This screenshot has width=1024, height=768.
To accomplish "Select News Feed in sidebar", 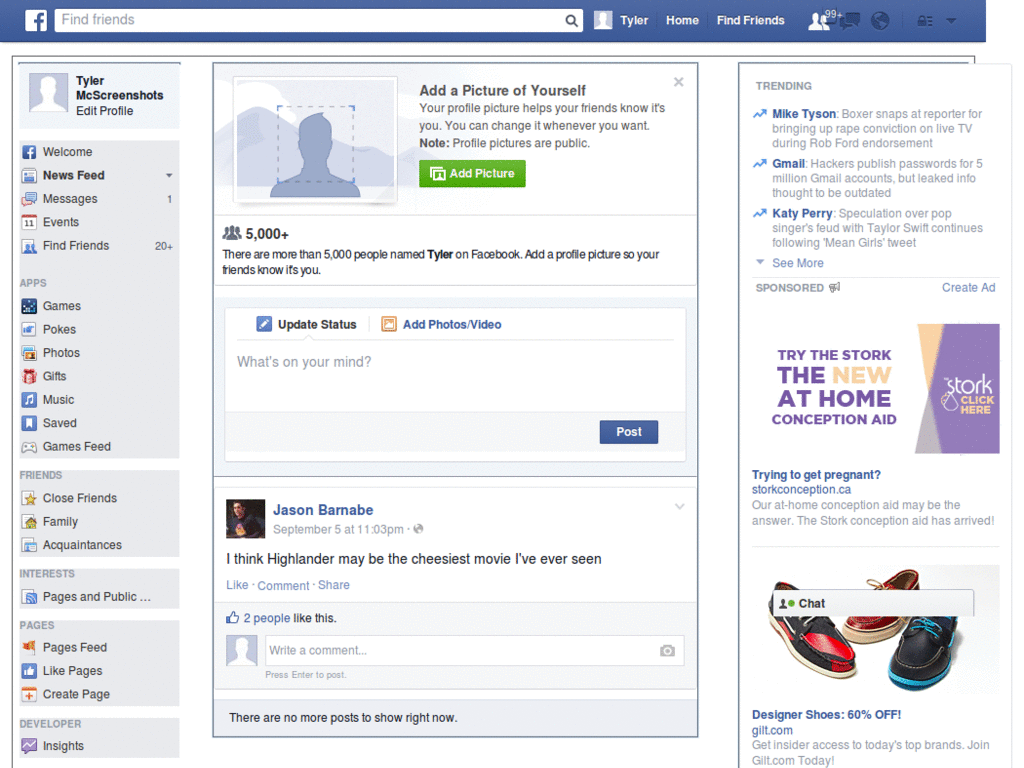I will point(73,175).
